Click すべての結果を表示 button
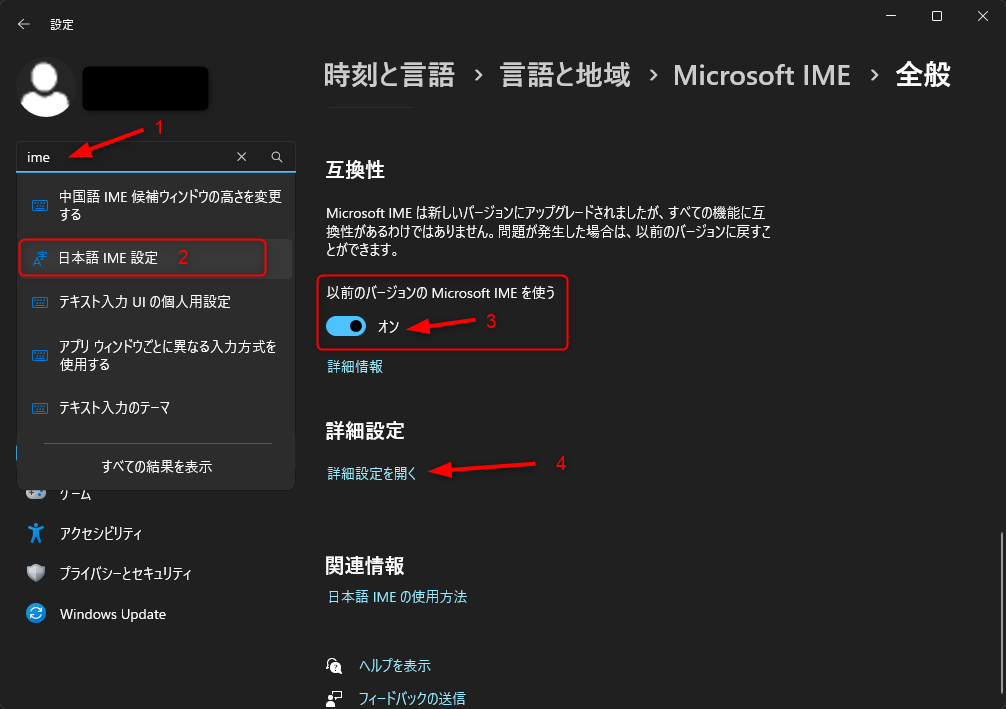Screen dimensions: 1006x709 pos(157,466)
